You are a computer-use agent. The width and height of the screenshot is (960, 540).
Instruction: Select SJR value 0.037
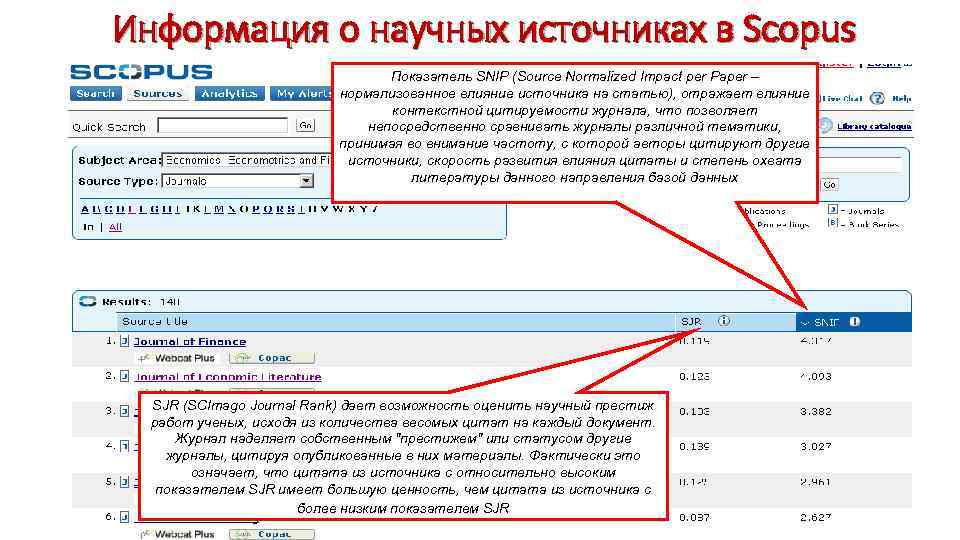694,517
